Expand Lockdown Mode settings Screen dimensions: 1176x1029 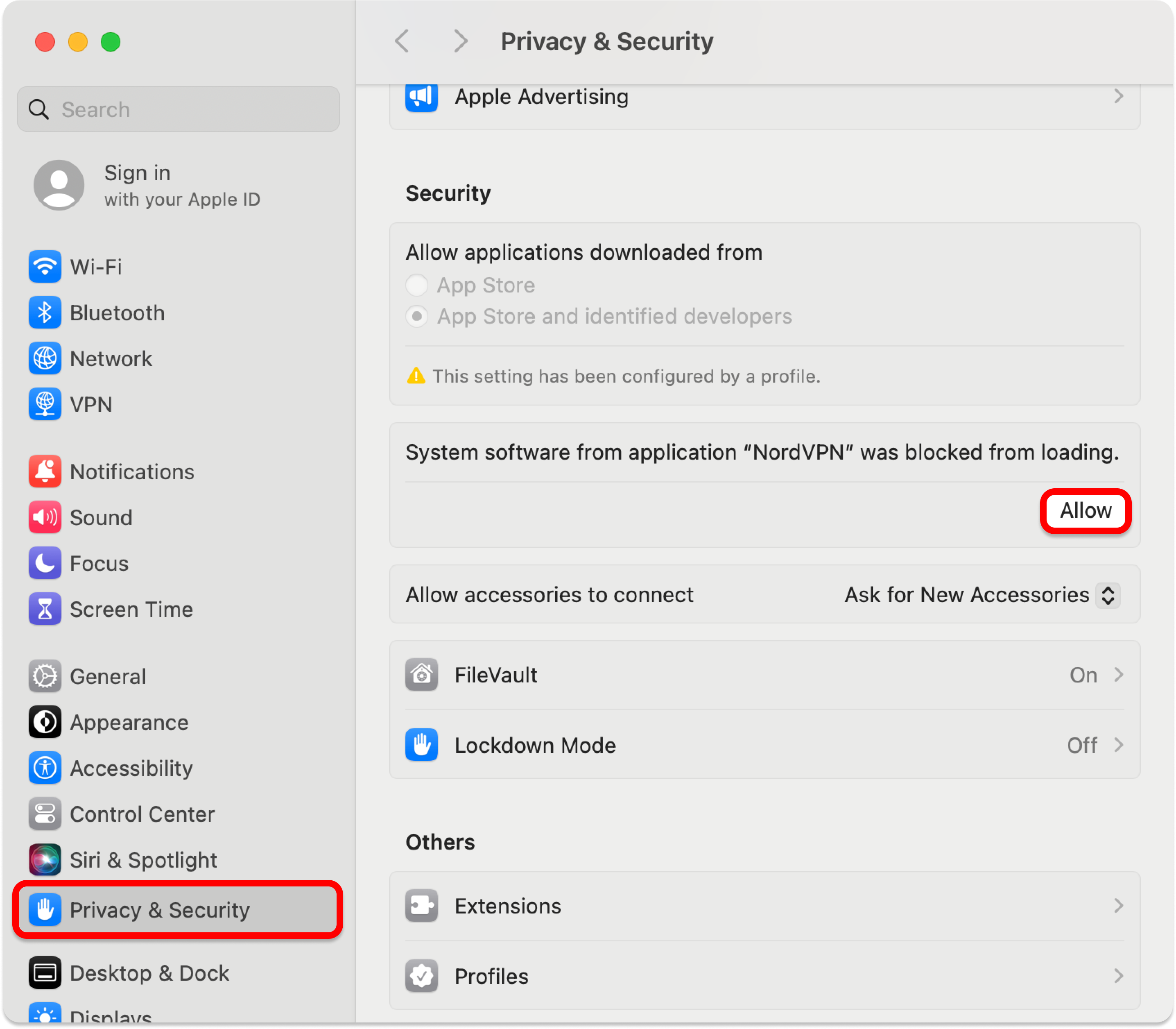click(x=1118, y=746)
